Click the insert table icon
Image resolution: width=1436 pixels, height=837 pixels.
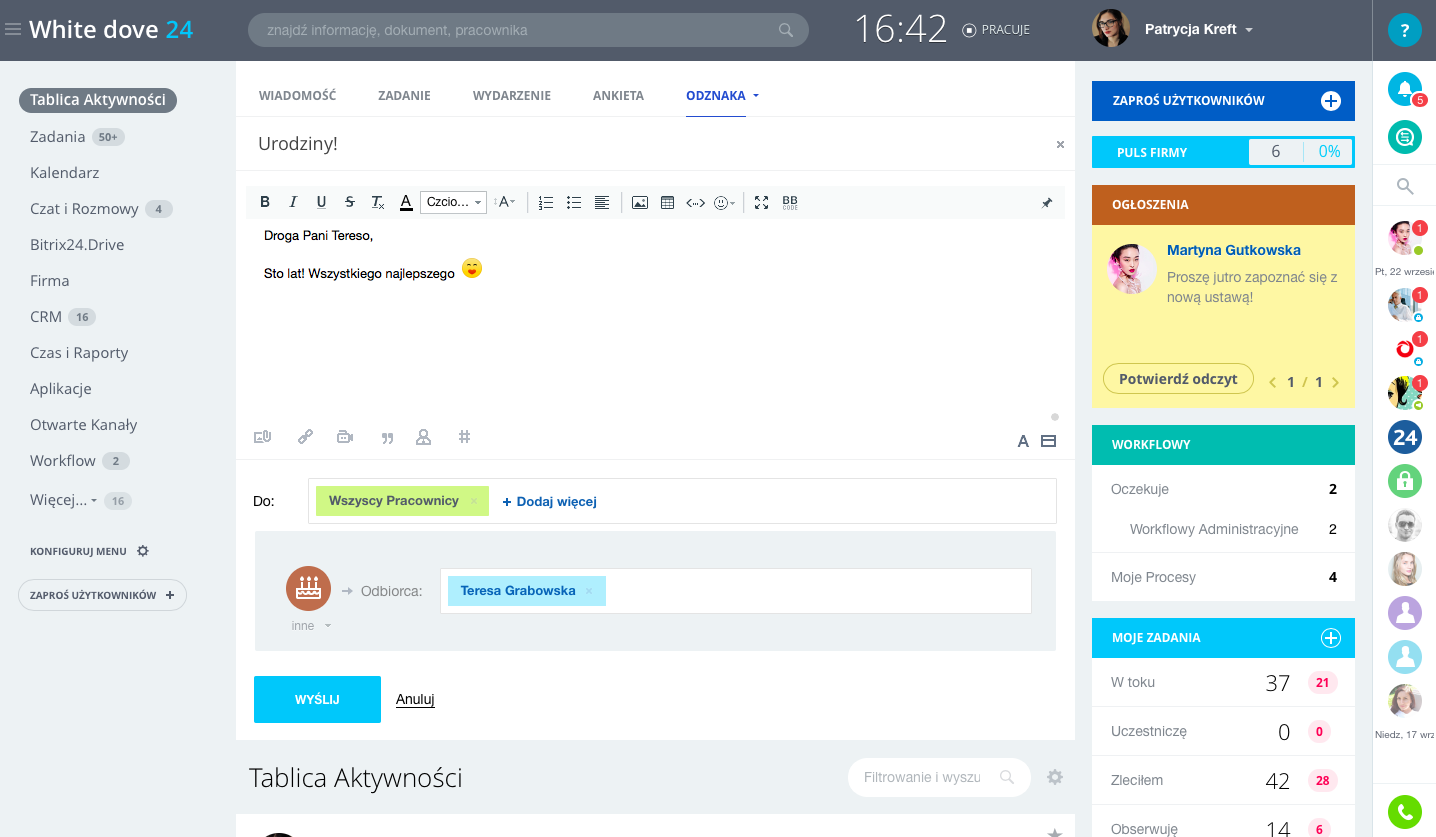[x=667, y=202]
